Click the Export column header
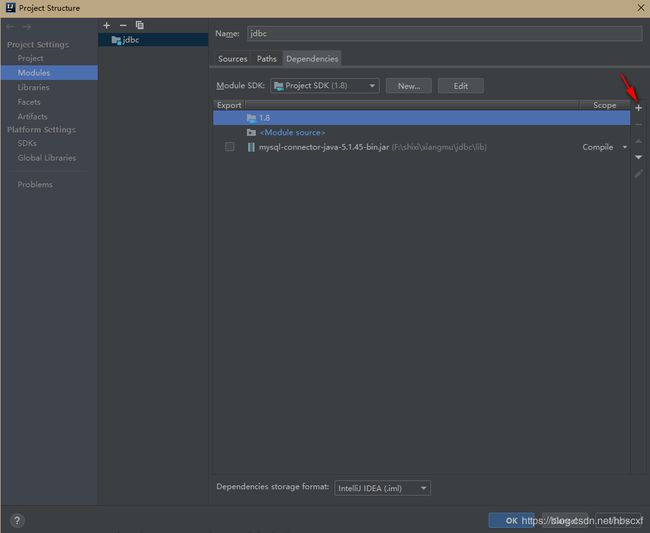 [229, 105]
